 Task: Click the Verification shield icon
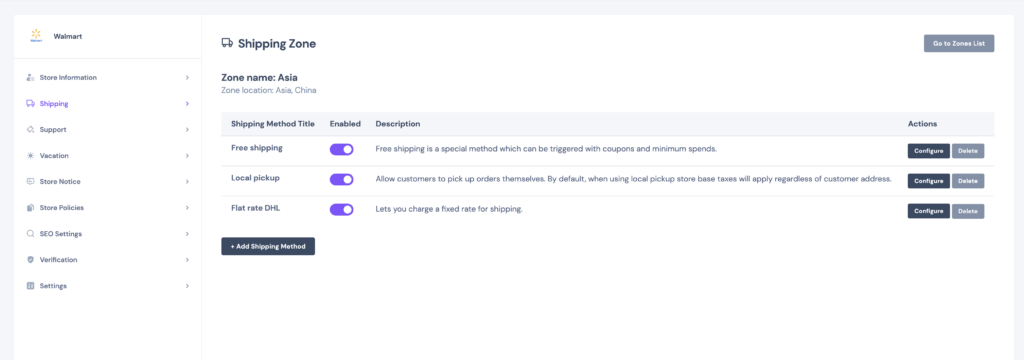(30, 260)
